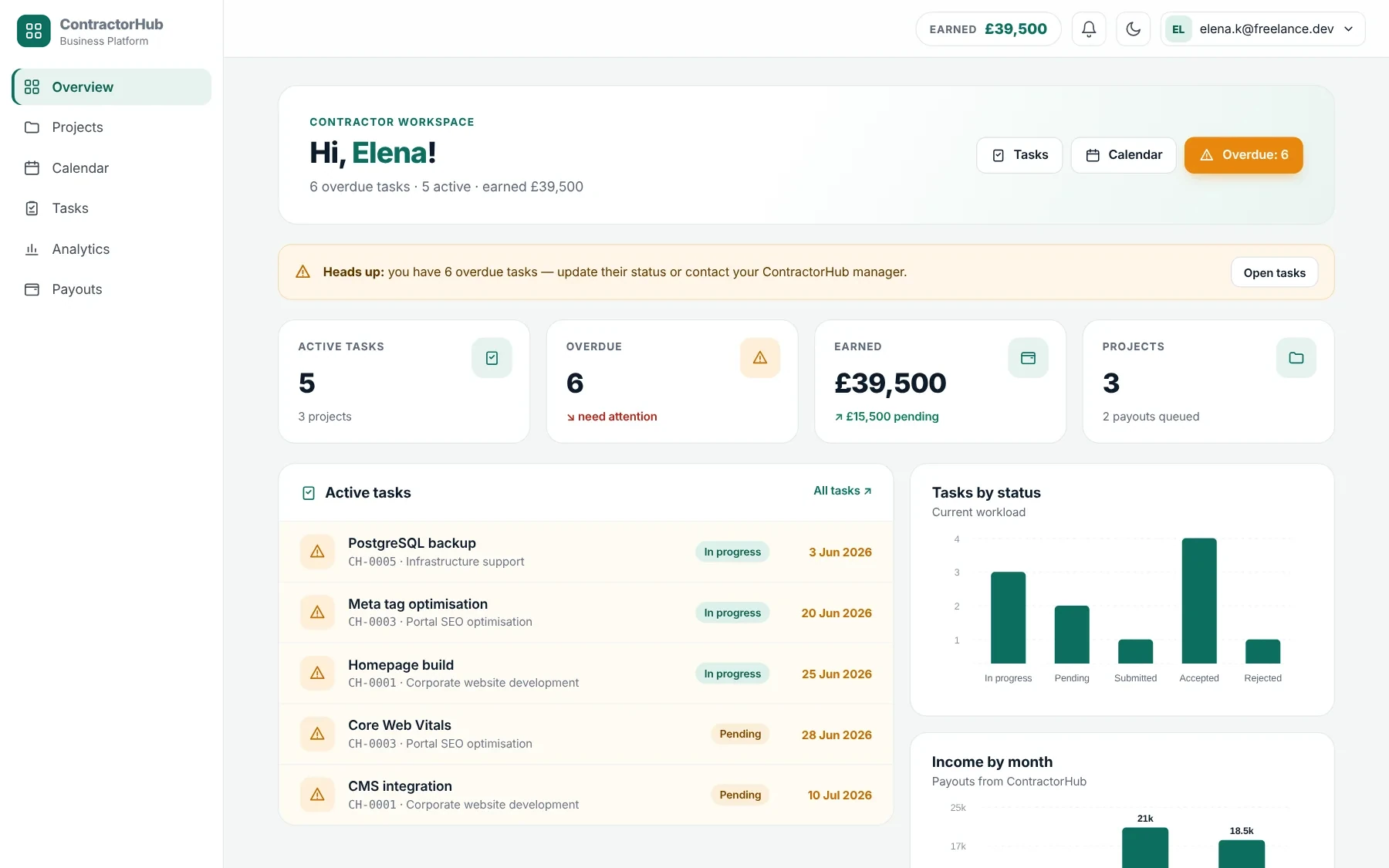Open Calendar in the sidebar

coord(111,168)
